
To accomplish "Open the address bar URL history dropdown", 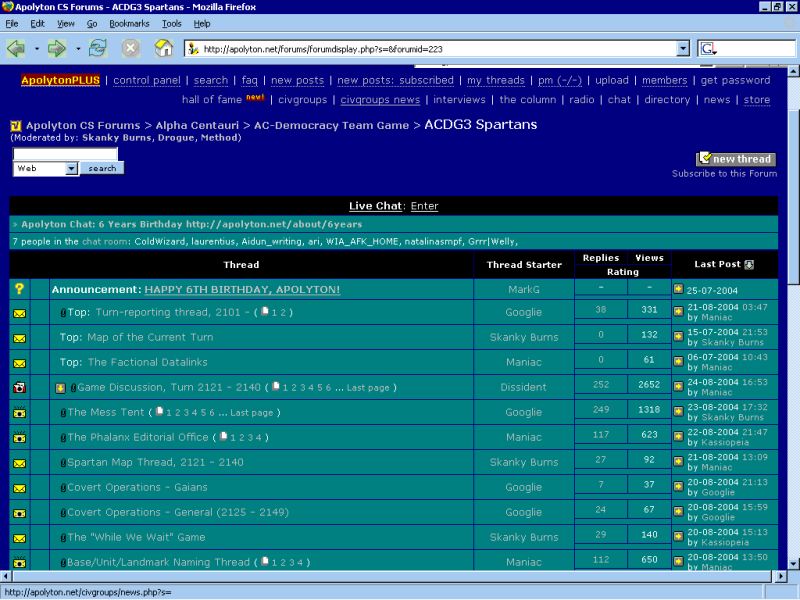I will tap(683, 48).
